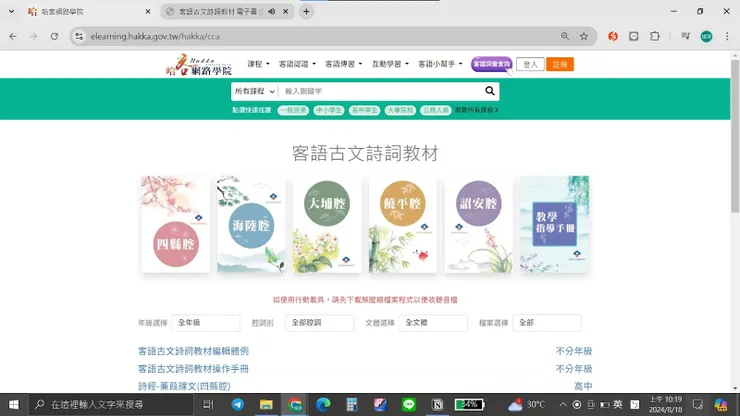This screenshot has height=416, width=740.
Task: Open the Calculator from the taskbar
Action: tap(352, 405)
